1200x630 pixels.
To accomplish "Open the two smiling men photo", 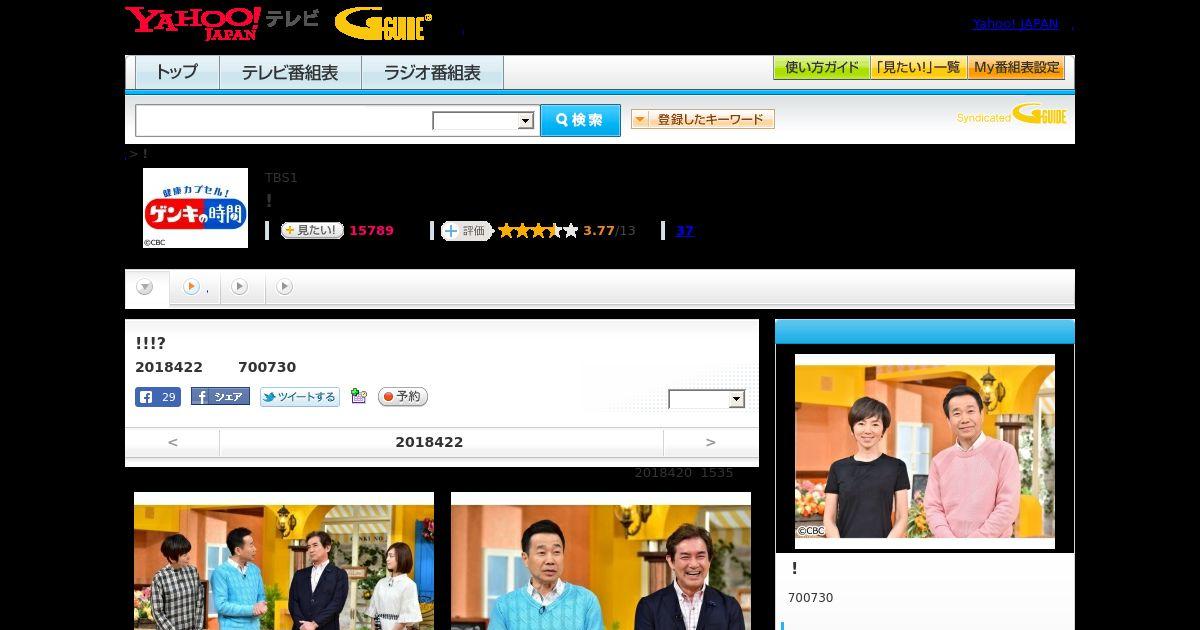I will coord(601,561).
